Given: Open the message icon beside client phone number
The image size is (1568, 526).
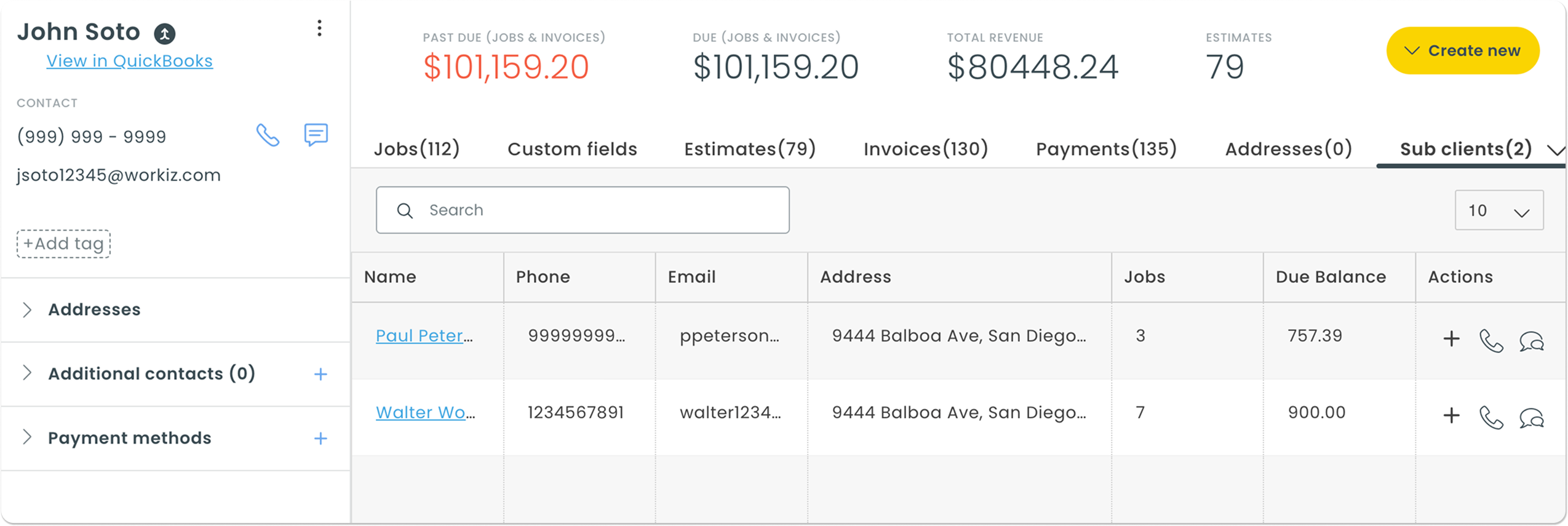Looking at the screenshot, I should 316,135.
